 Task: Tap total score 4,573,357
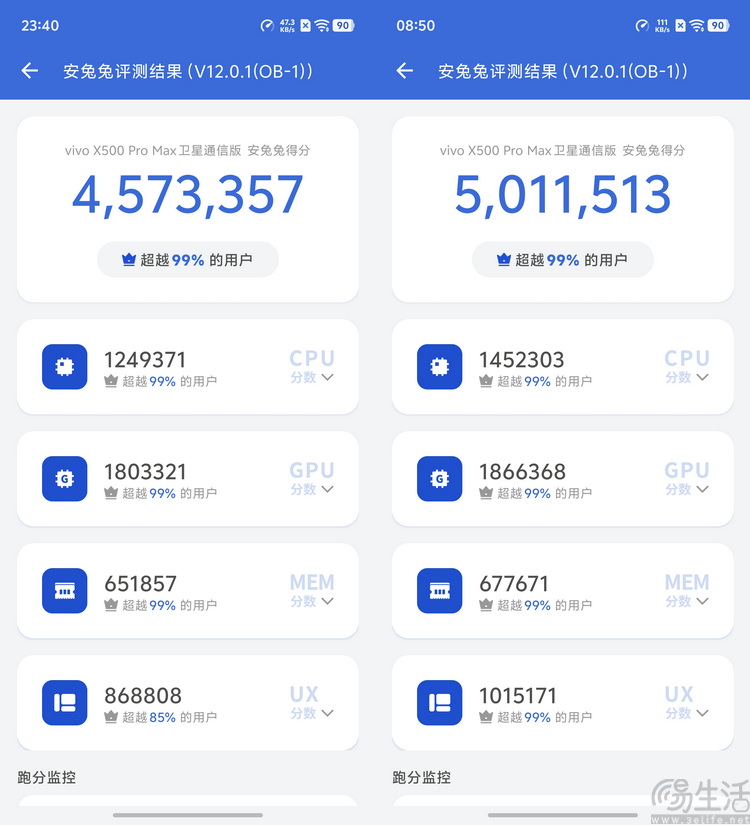(x=188, y=195)
